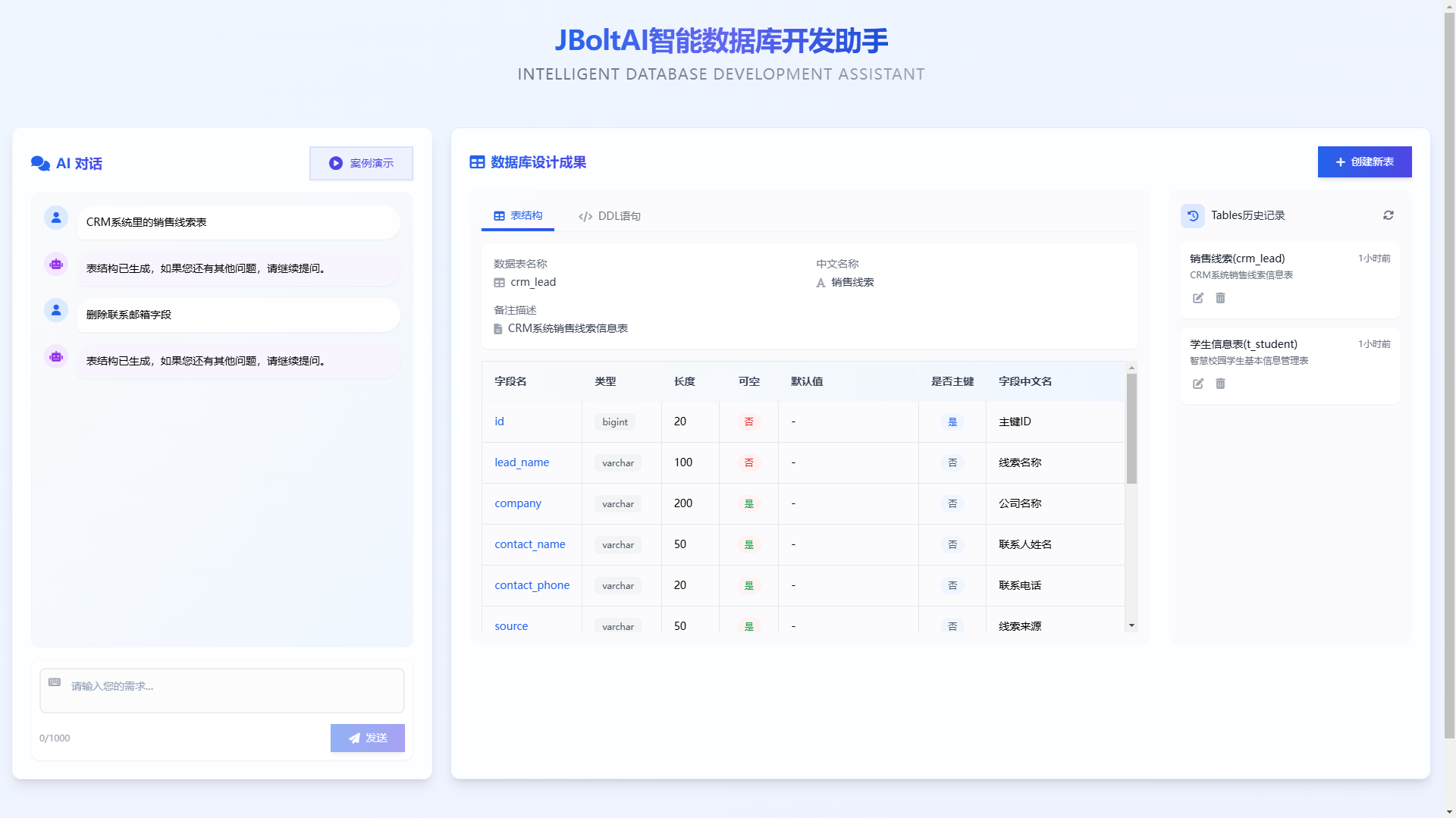Click the database design table icon

click(477, 162)
